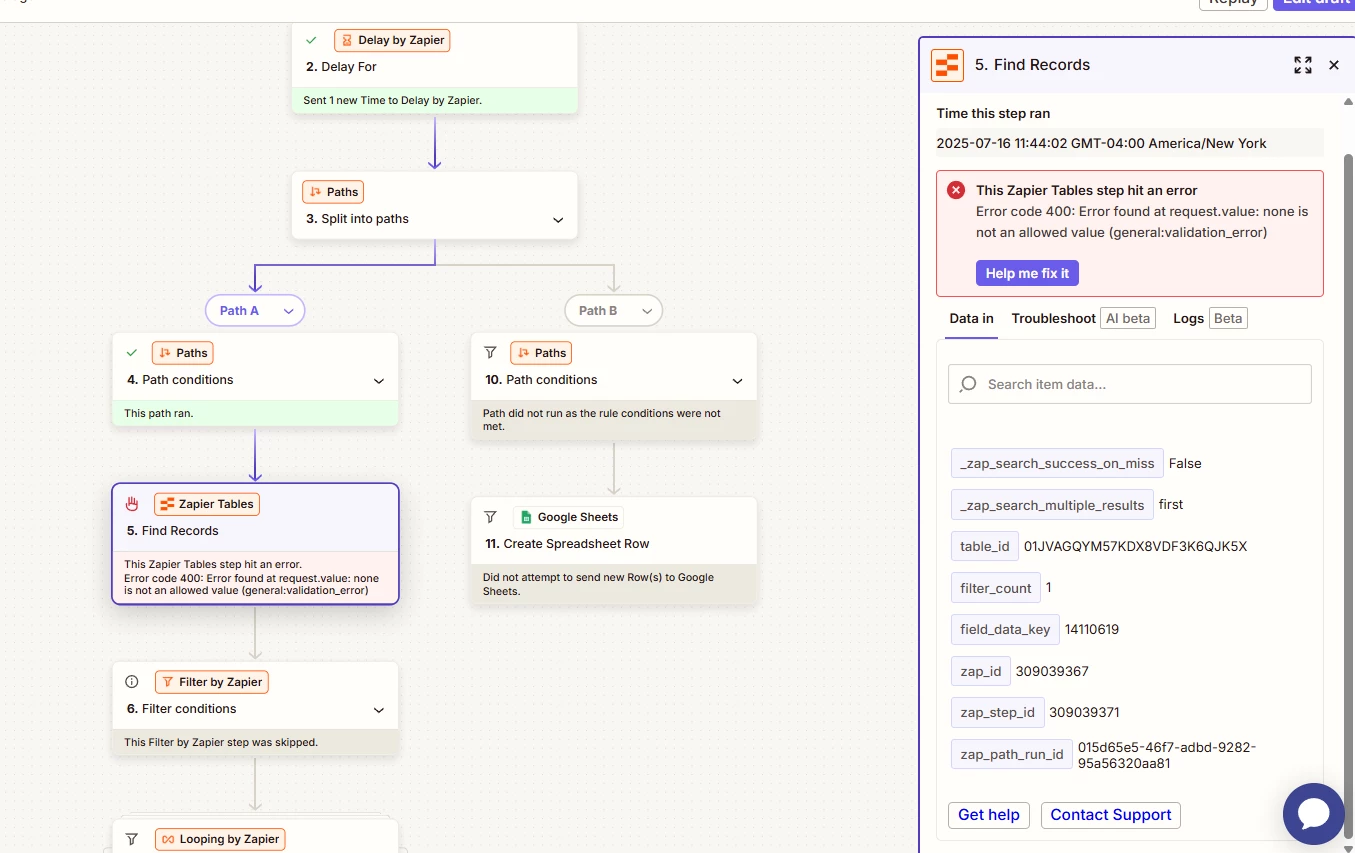
Task: Click the magnifier icon in search field
Action: click(x=968, y=384)
